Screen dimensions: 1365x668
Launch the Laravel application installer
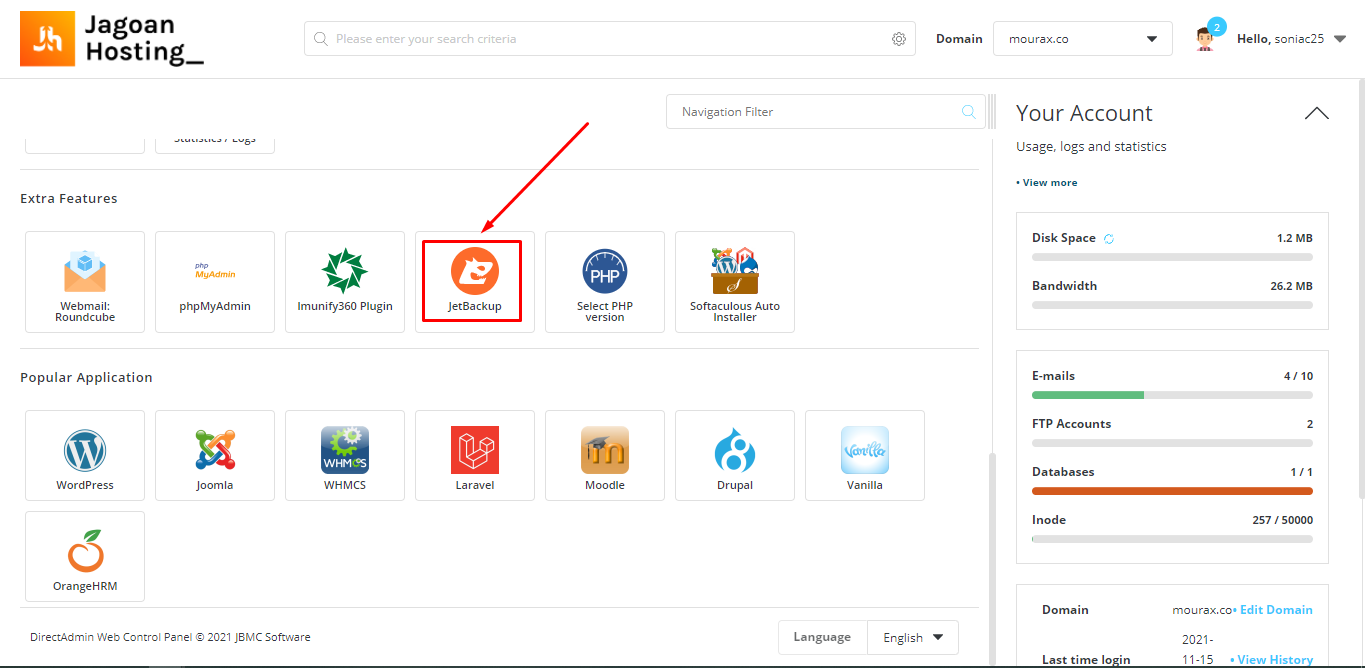(474, 456)
